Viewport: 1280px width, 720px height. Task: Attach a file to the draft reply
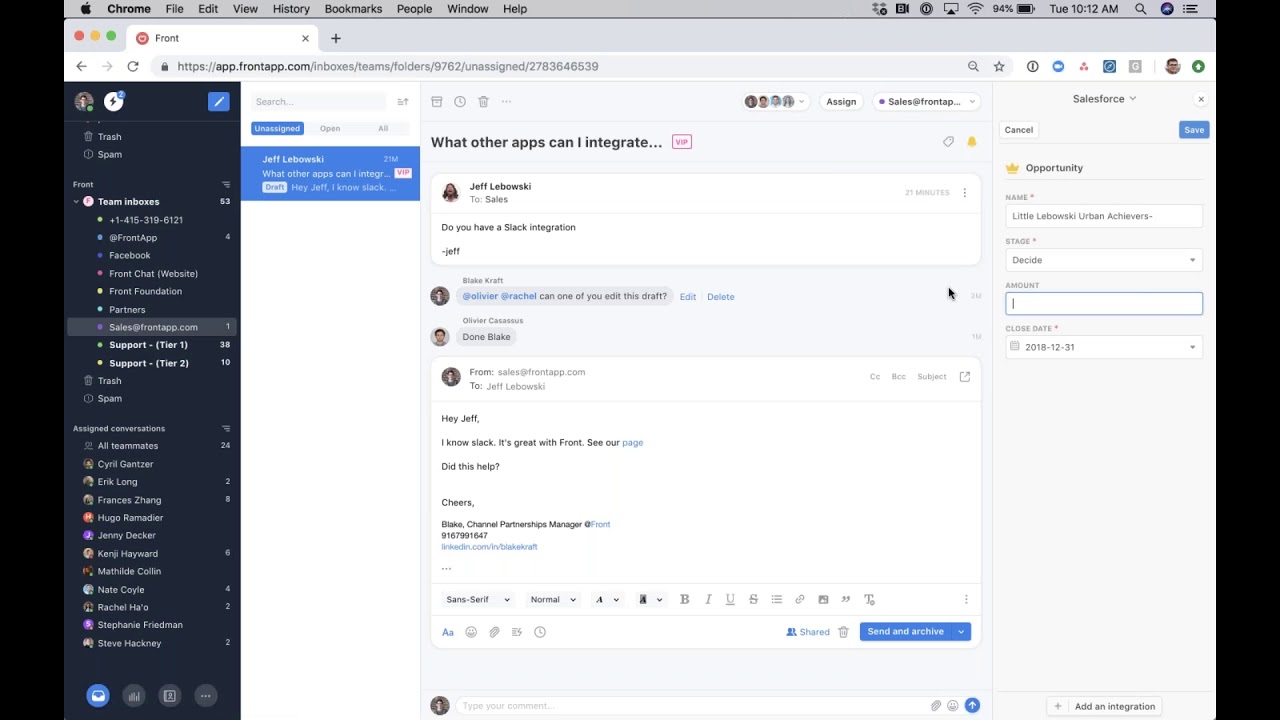(x=494, y=632)
